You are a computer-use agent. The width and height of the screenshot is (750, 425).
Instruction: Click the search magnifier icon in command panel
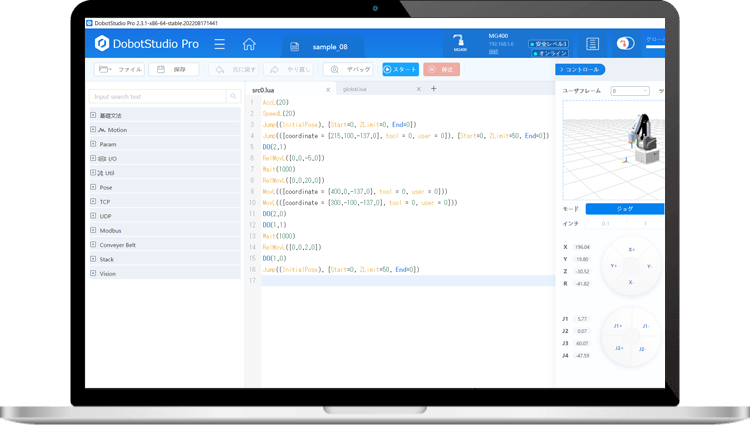click(232, 97)
